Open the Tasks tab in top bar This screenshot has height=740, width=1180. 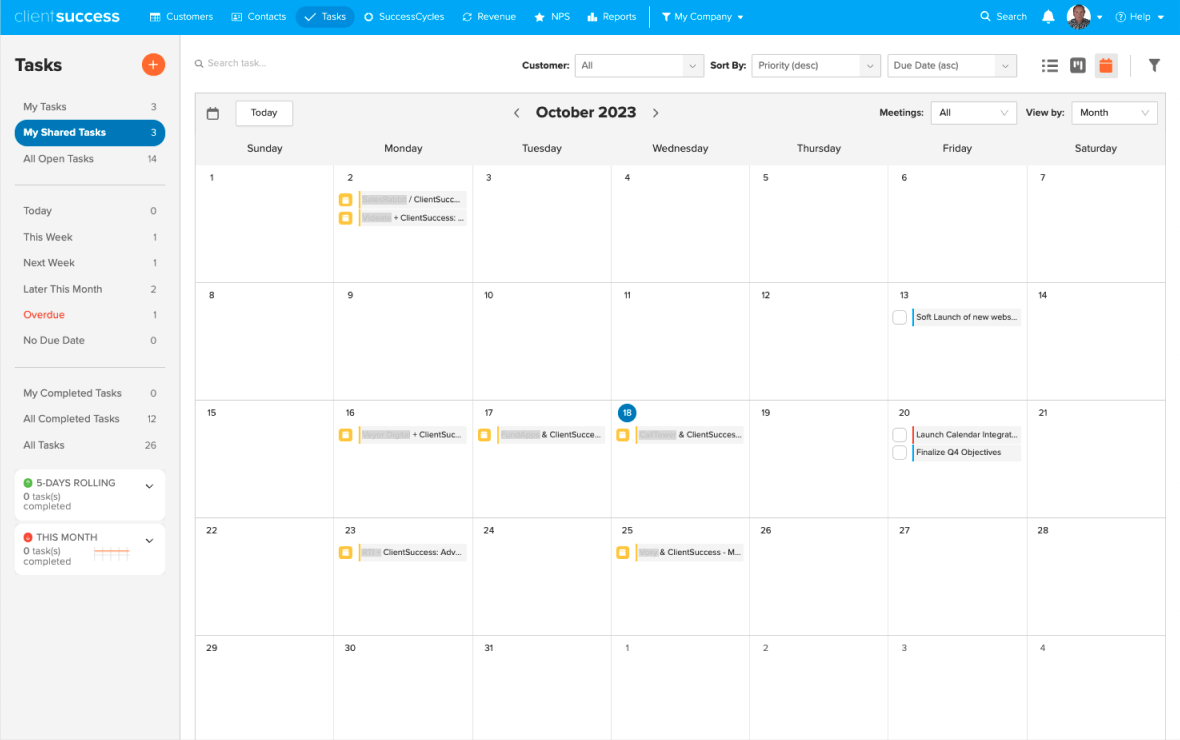click(325, 17)
